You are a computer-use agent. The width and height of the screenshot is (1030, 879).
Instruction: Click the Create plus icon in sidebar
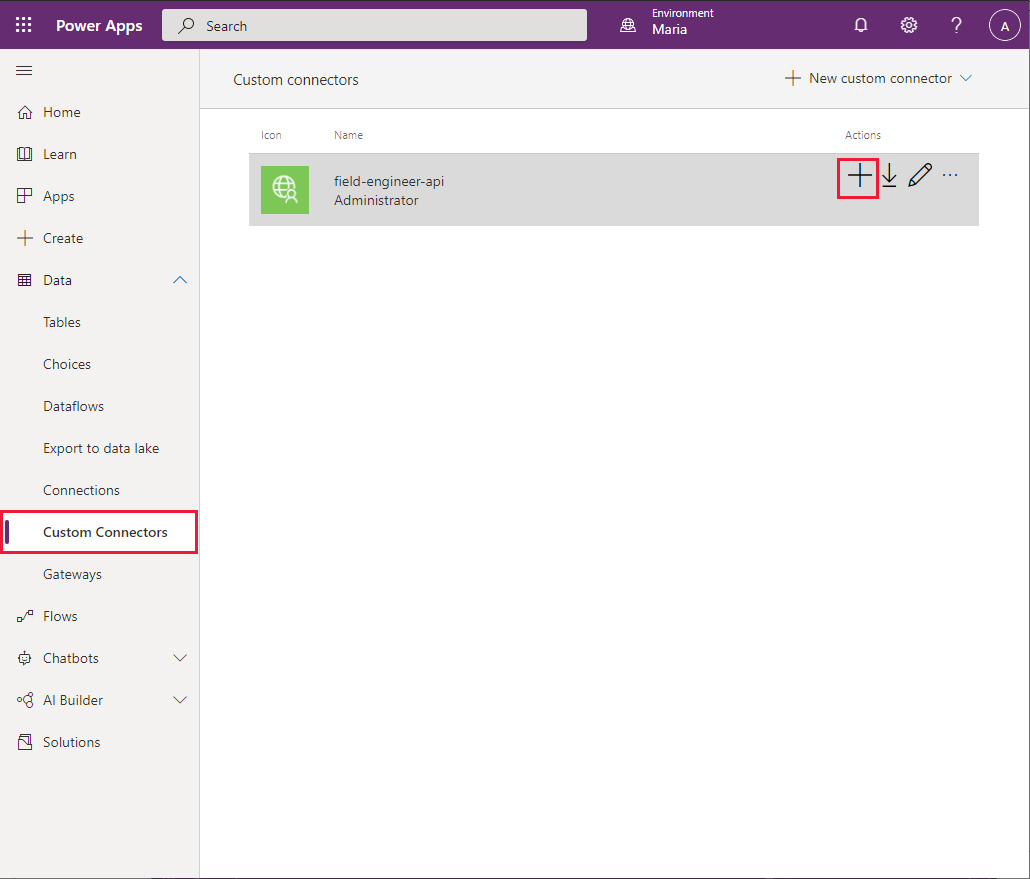click(x=25, y=238)
